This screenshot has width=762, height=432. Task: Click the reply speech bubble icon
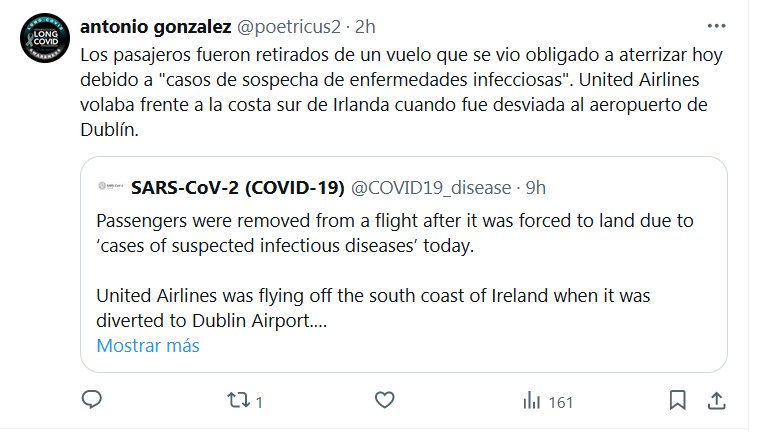[92, 401]
